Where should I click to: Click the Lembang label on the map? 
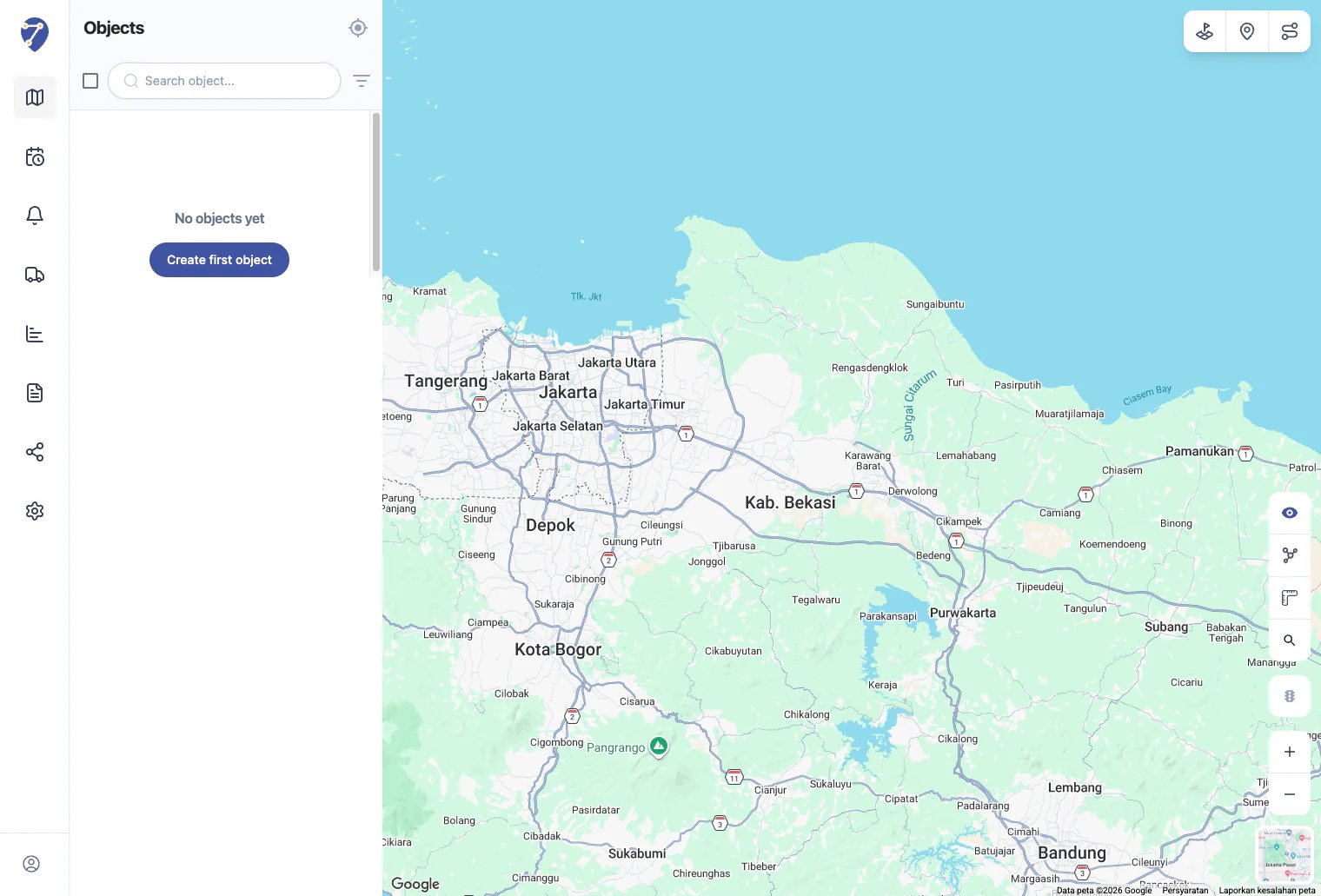point(1075,787)
